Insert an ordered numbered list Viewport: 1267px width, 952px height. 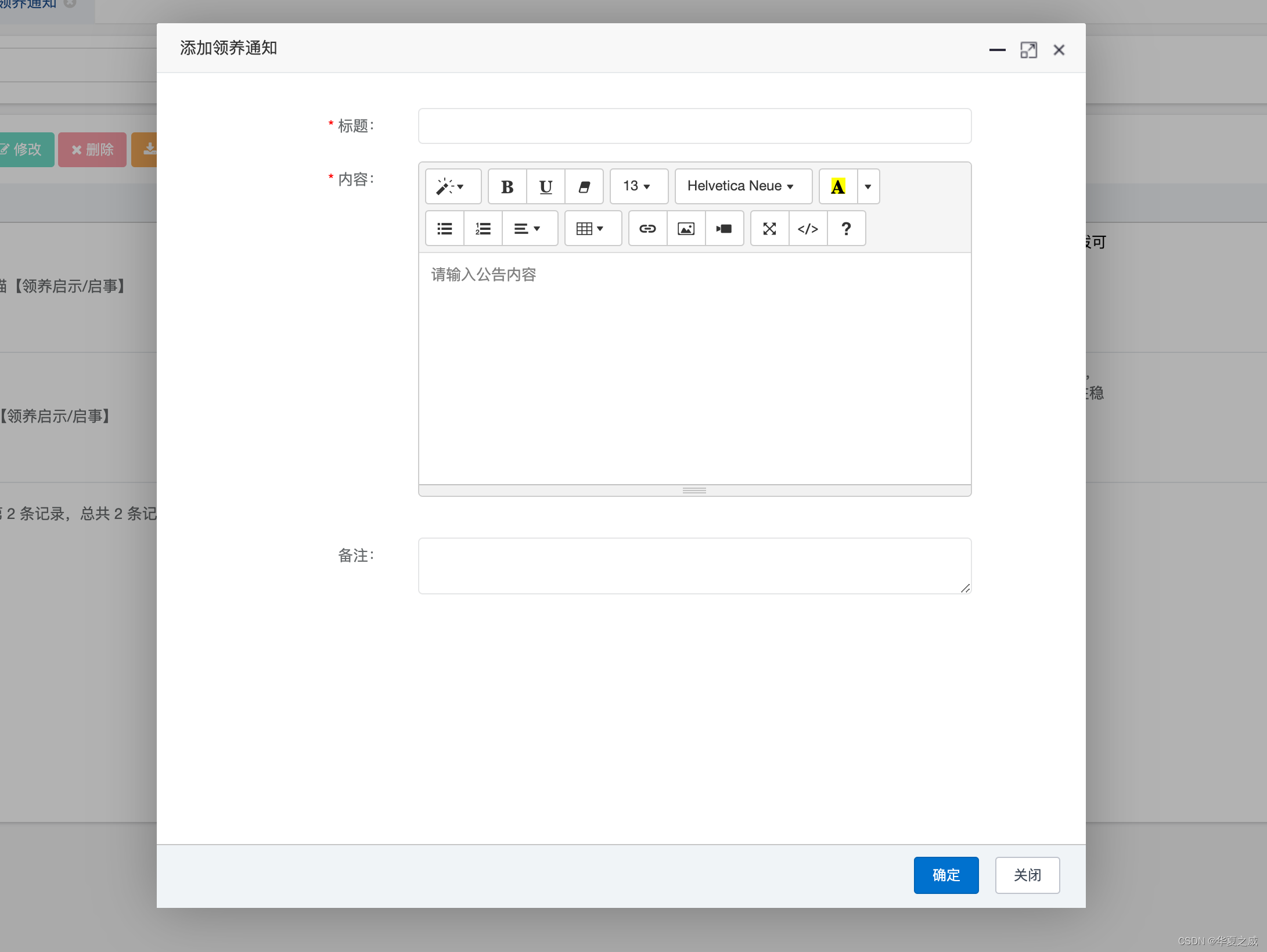[x=483, y=229]
